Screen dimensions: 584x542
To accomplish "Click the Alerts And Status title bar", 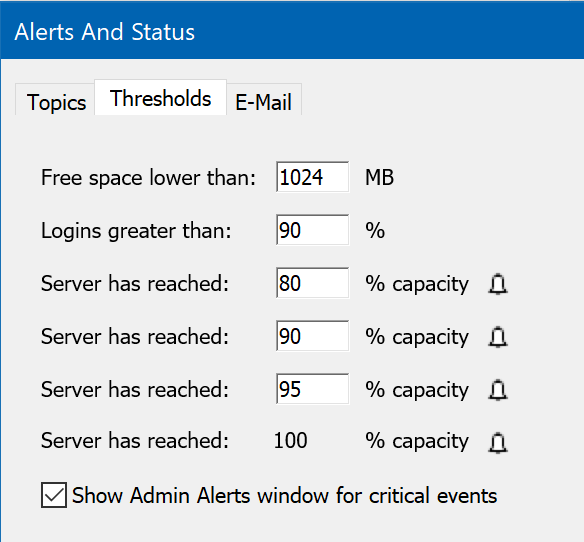I will point(292,31).
